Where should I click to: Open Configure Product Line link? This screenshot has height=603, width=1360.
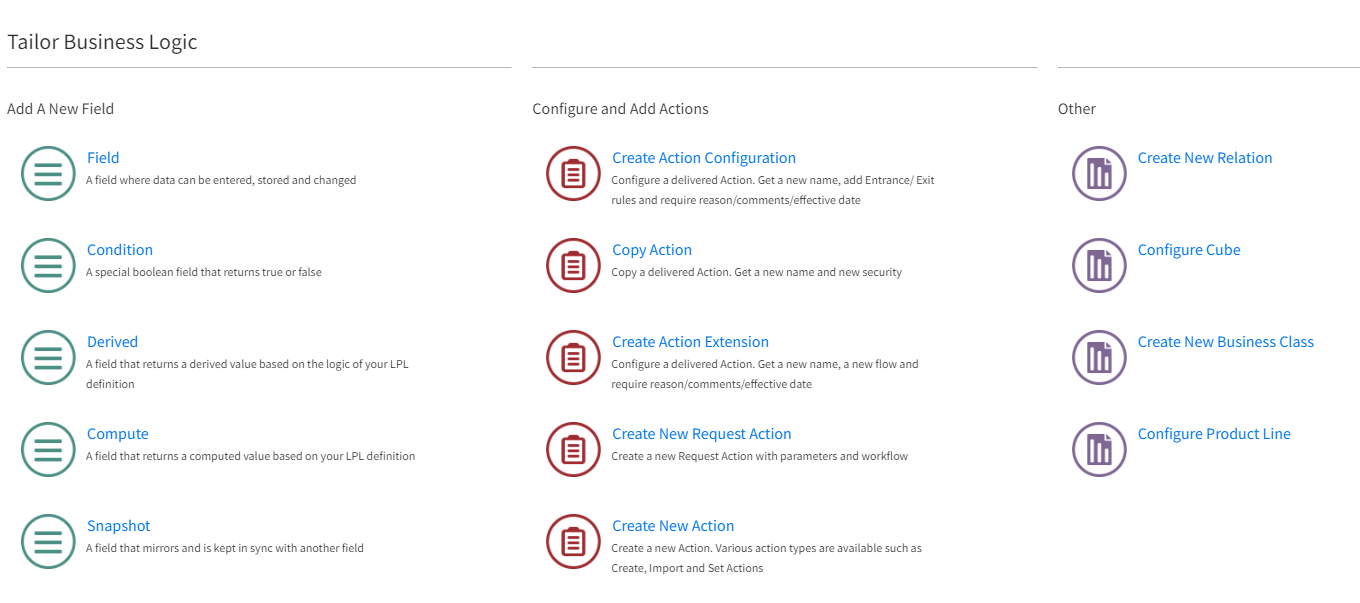tap(1214, 434)
